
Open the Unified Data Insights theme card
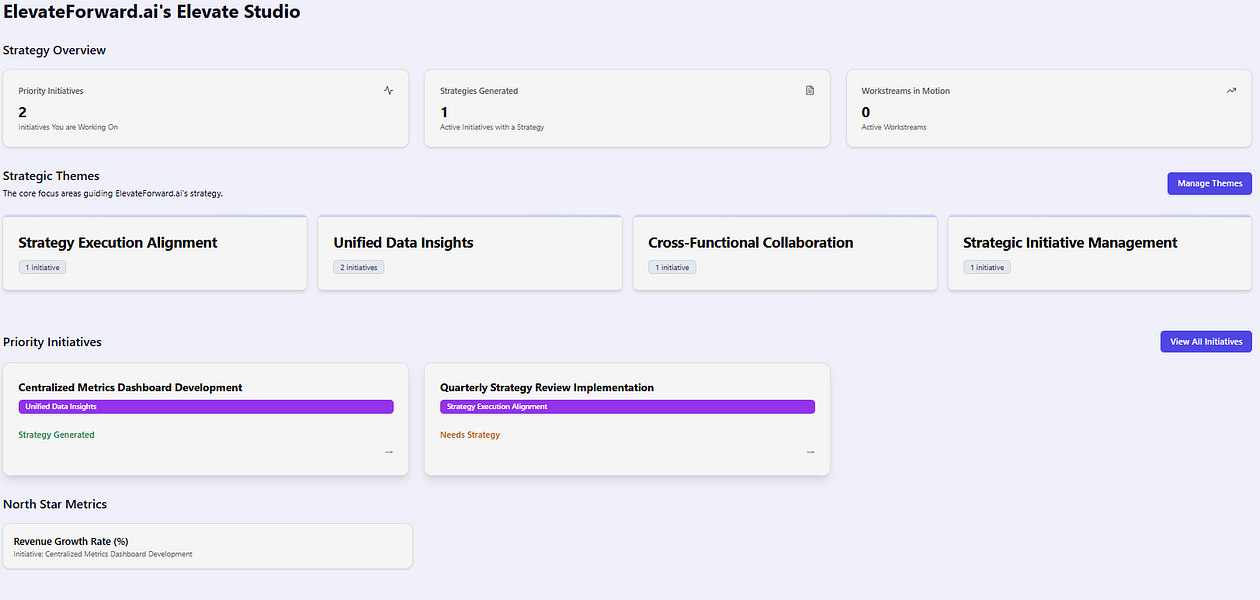pyautogui.click(x=470, y=253)
